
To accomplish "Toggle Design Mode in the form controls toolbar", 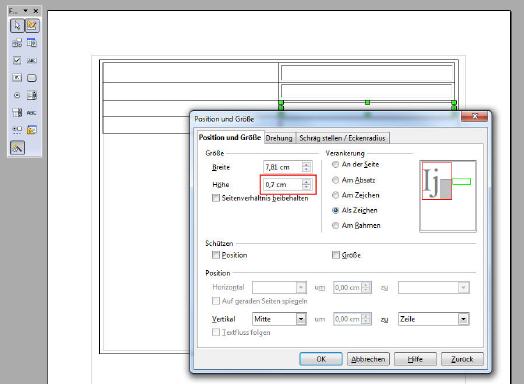I will pos(32,26).
